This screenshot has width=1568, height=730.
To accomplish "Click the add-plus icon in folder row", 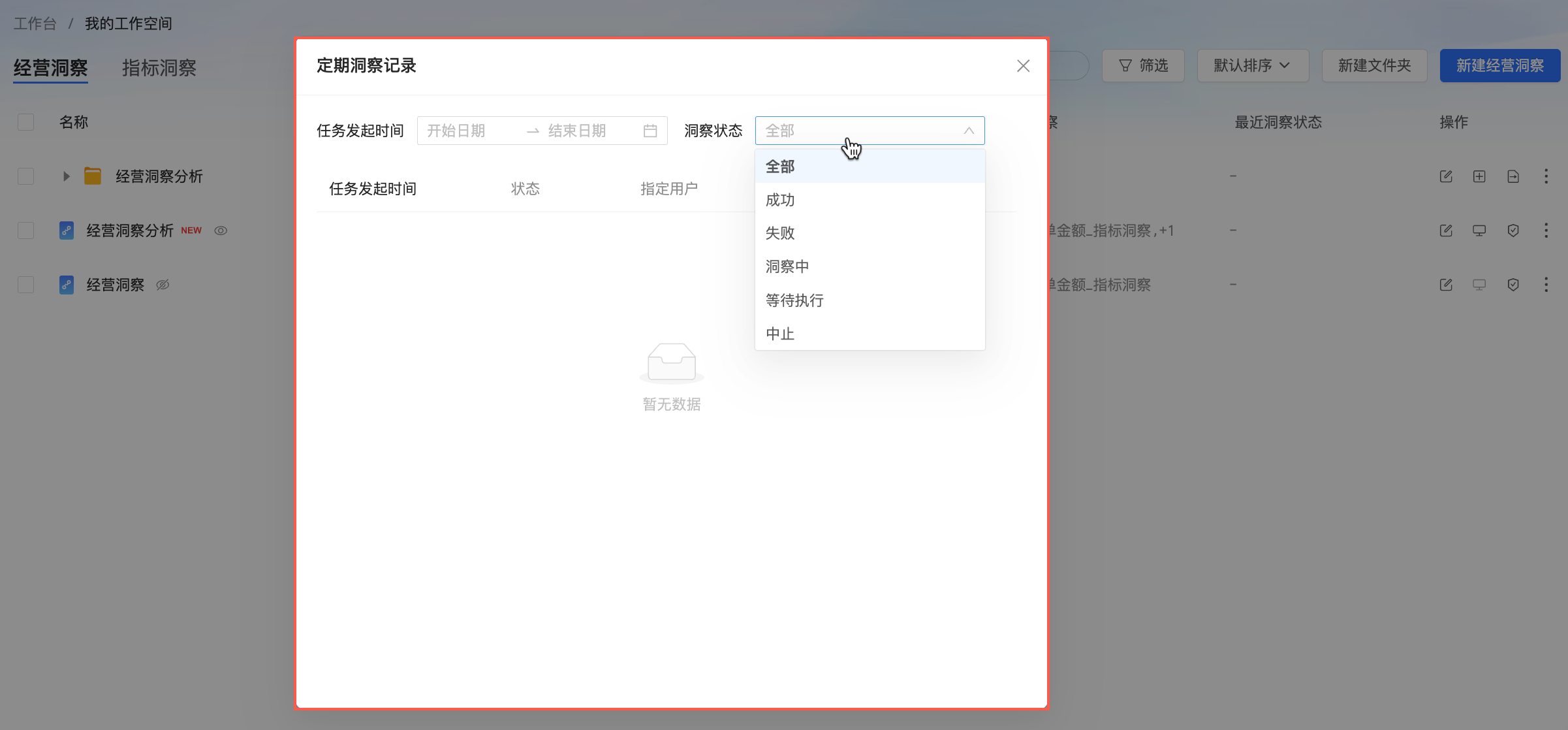I will (x=1479, y=176).
